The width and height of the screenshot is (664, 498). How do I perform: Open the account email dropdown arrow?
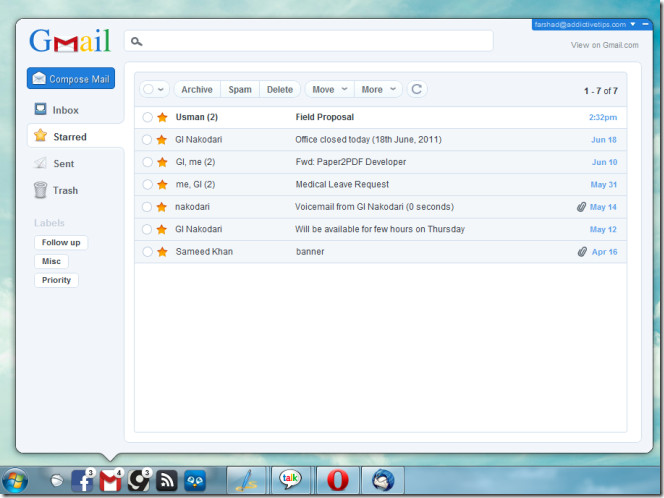[x=633, y=24]
